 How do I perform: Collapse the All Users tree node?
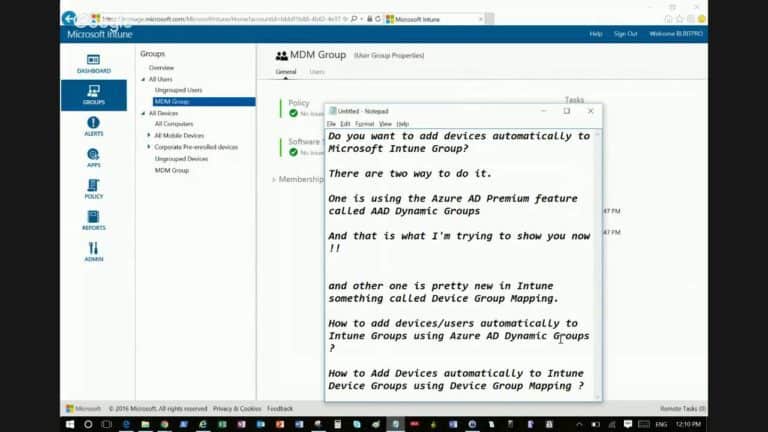[x=142, y=79]
